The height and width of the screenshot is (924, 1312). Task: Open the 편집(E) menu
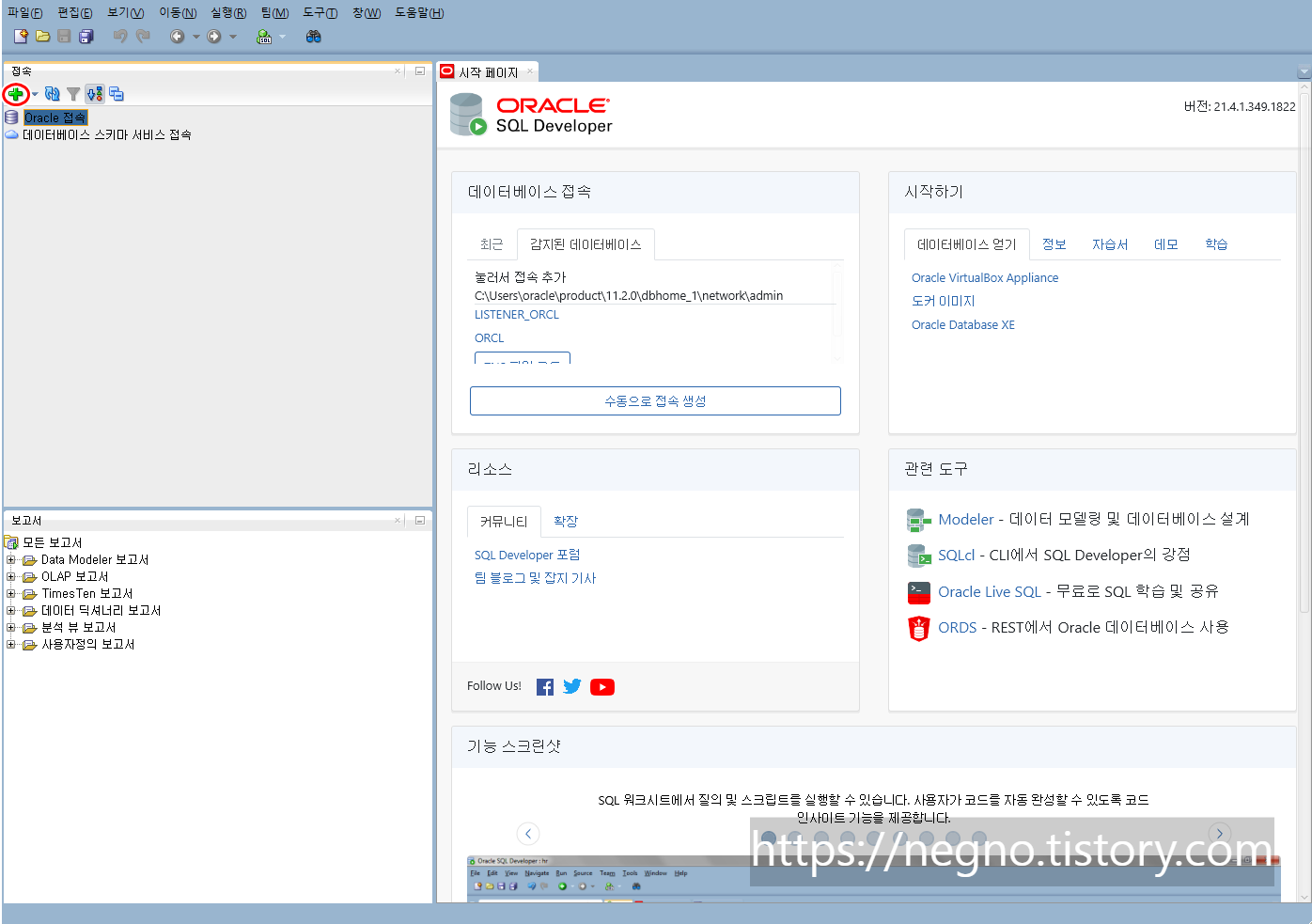(x=75, y=13)
